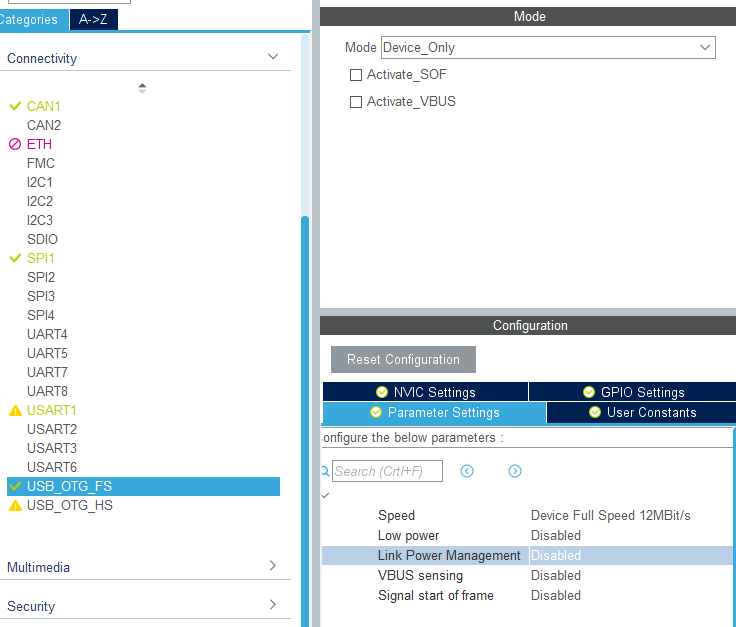Screen dimensions: 736x627
Task: Click the sort arrows above peripheral list
Action: click(142, 88)
